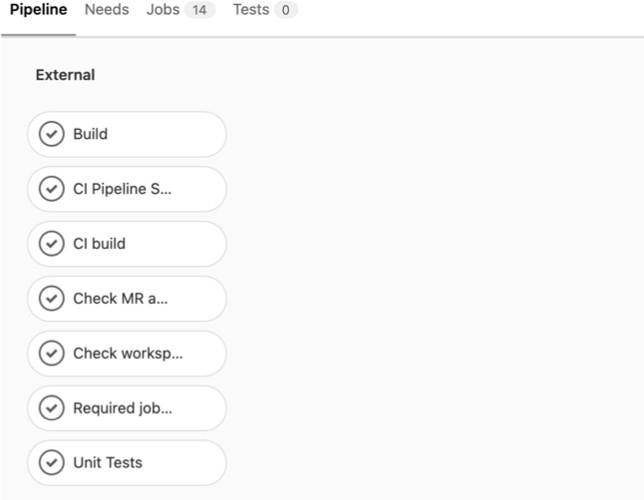Click the success icon beside CI Pipeline S...
Viewport: 644px width, 500px height.
(51, 189)
